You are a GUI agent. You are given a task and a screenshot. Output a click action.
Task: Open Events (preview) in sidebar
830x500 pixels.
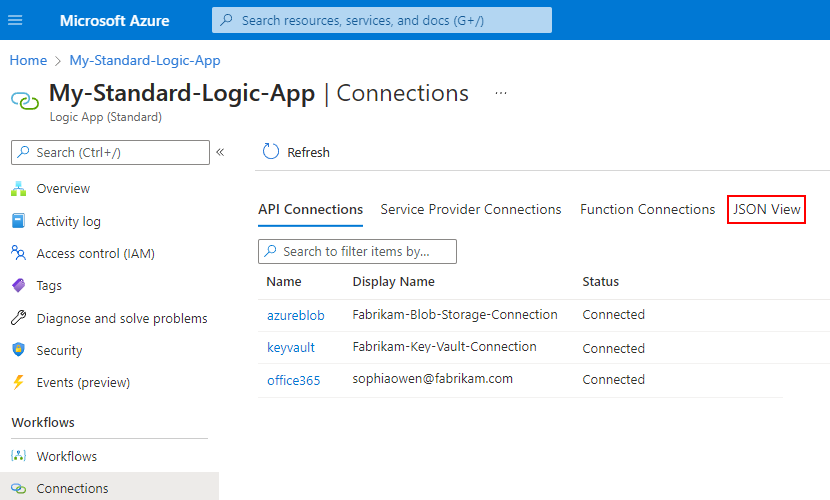83,383
